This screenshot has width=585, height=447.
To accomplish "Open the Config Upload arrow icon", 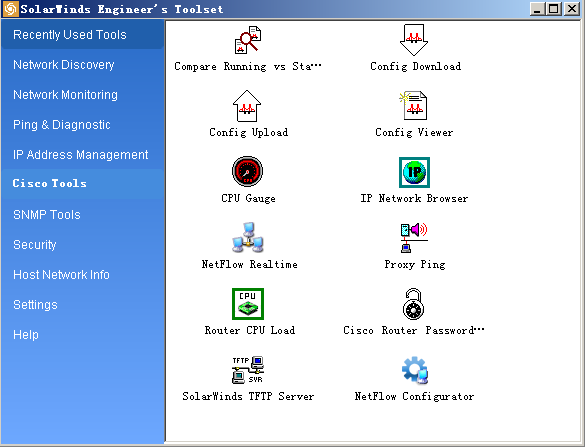I will (x=247, y=106).
